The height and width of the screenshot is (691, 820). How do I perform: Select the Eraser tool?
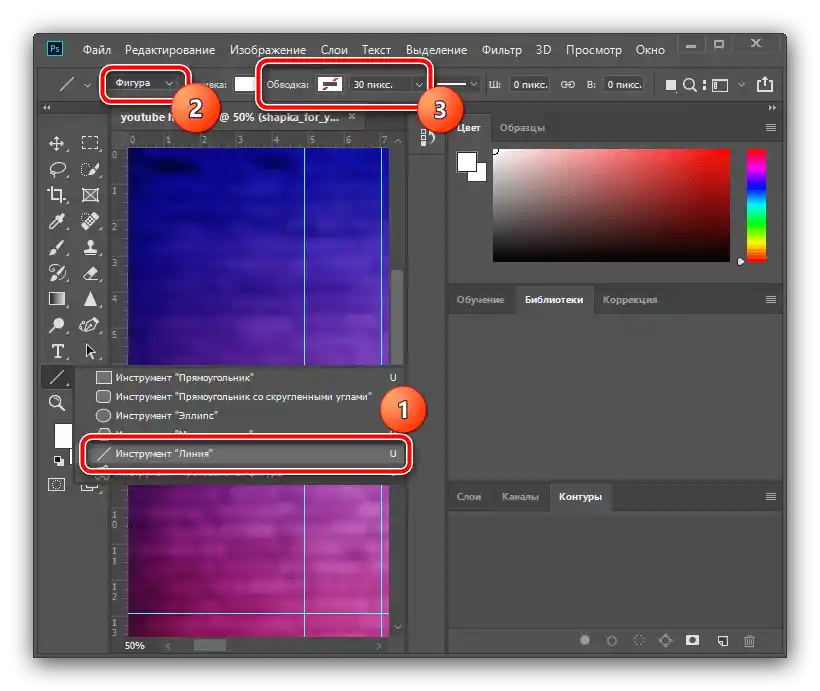[90, 273]
